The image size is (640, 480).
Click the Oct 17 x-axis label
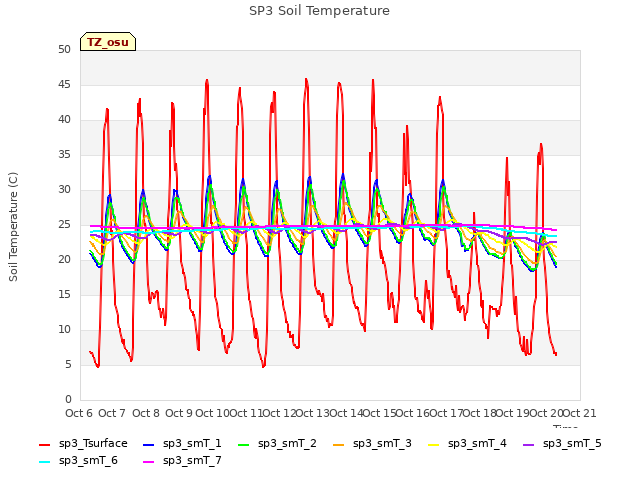(x=447, y=413)
